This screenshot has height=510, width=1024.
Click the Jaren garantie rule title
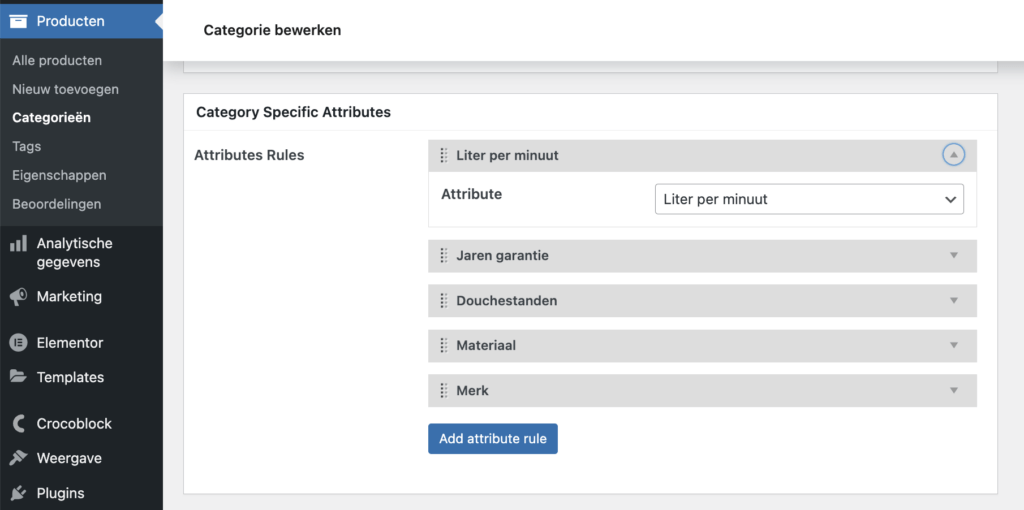(x=502, y=256)
